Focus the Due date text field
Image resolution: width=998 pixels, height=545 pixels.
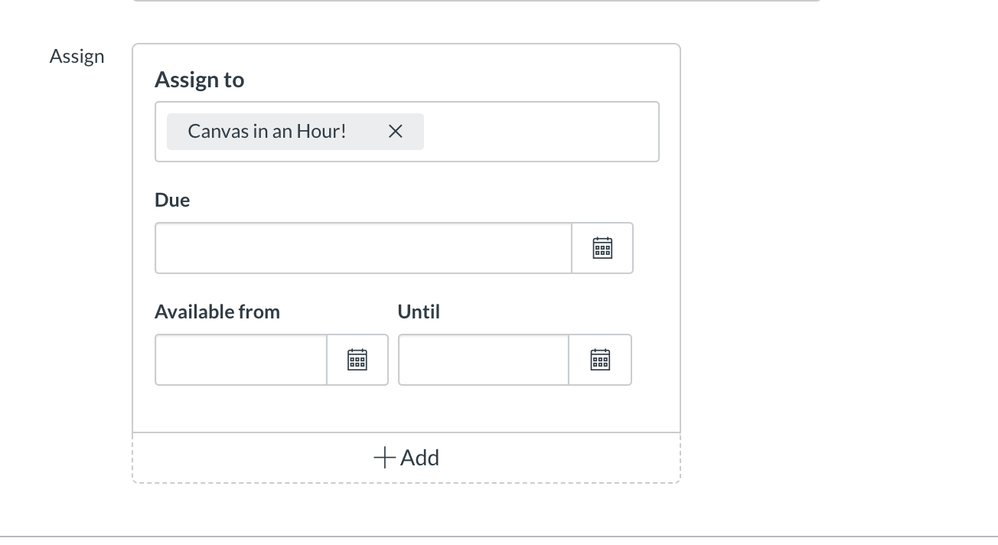pos(363,248)
